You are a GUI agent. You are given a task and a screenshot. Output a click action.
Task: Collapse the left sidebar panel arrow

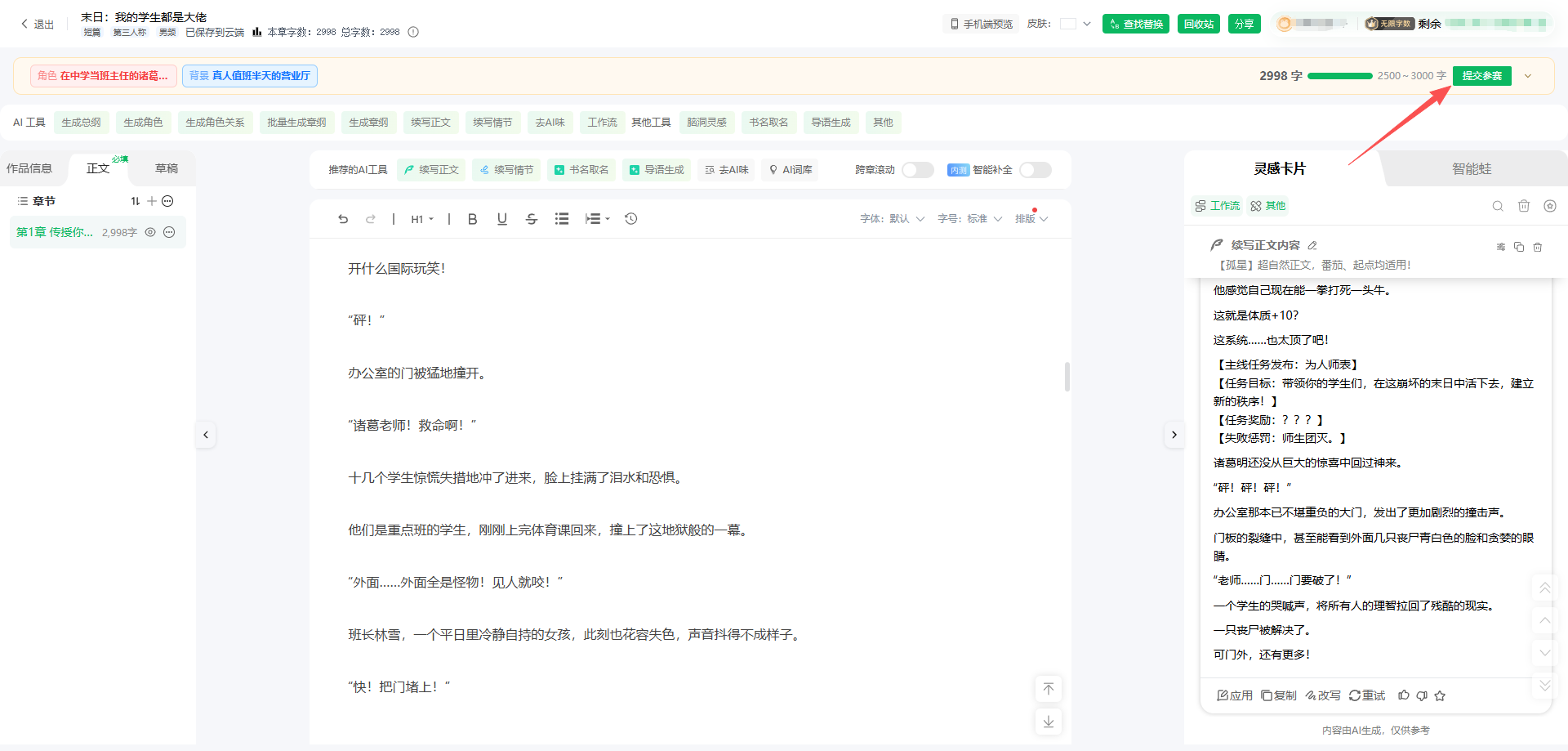(206, 435)
